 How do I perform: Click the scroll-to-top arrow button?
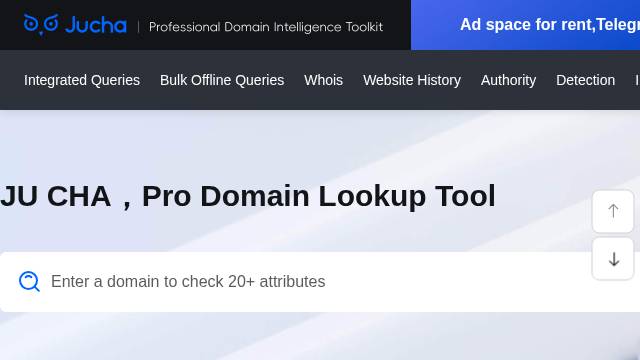point(613,211)
